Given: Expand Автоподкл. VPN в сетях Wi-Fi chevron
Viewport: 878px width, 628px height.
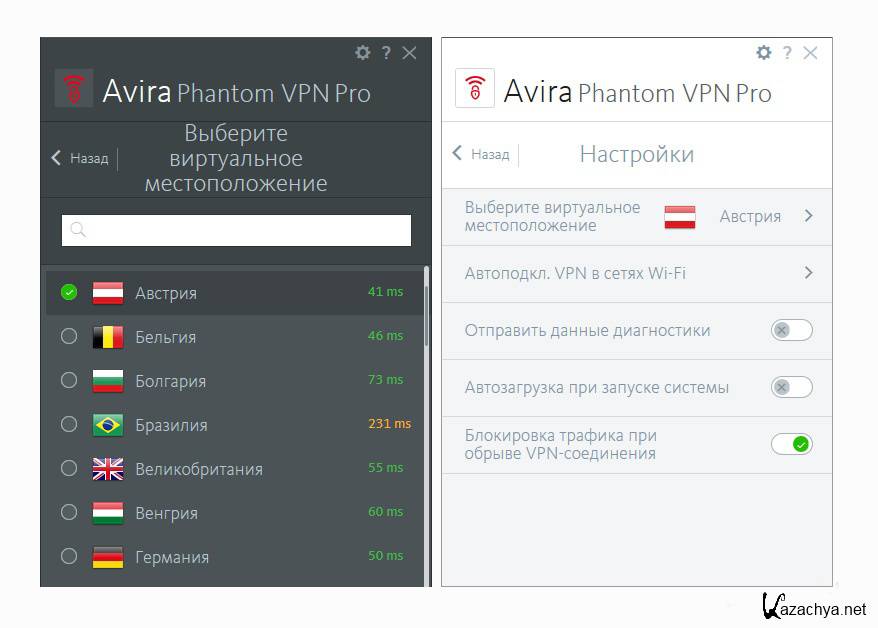Looking at the screenshot, I should coord(808,273).
